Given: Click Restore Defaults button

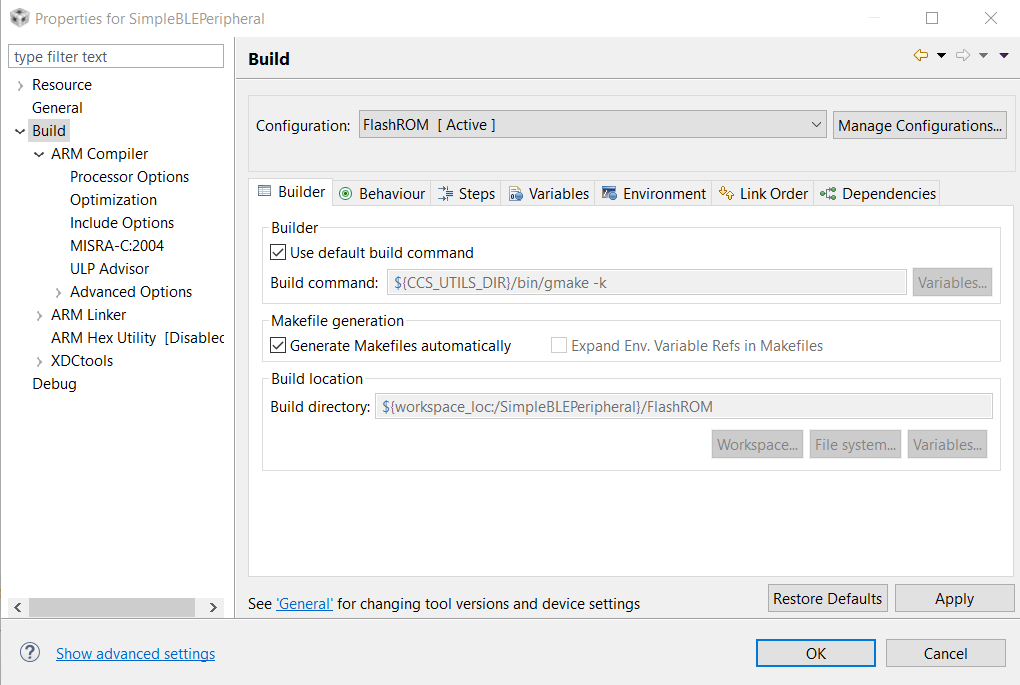Looking at the screenshot, I should (827, 598).
